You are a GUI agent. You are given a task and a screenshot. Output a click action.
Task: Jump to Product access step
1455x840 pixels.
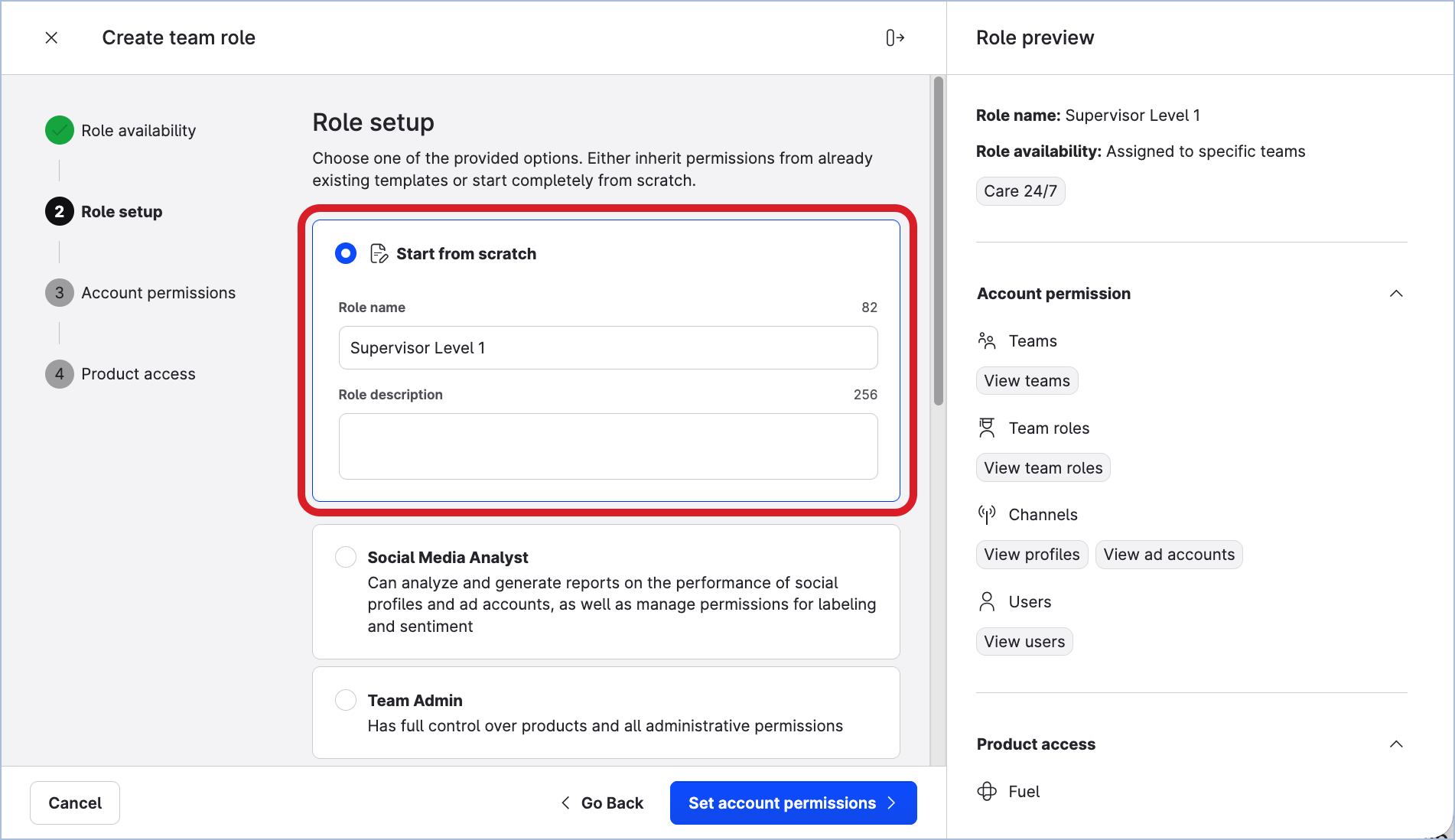click(138, 374)
